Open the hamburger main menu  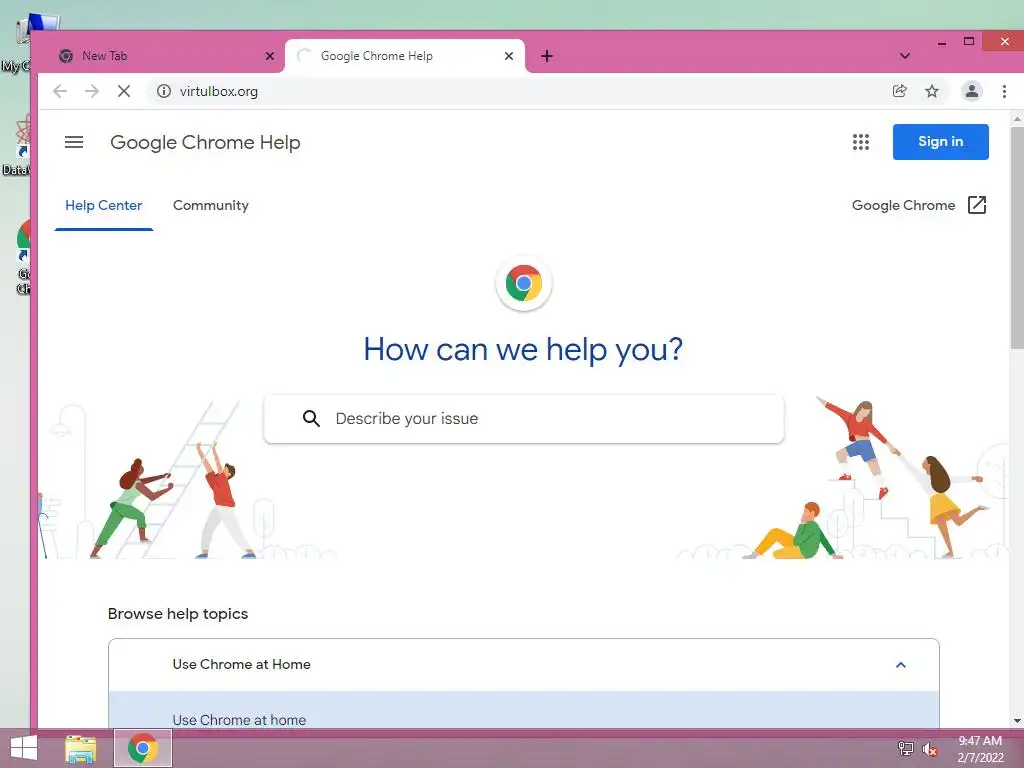74,142
